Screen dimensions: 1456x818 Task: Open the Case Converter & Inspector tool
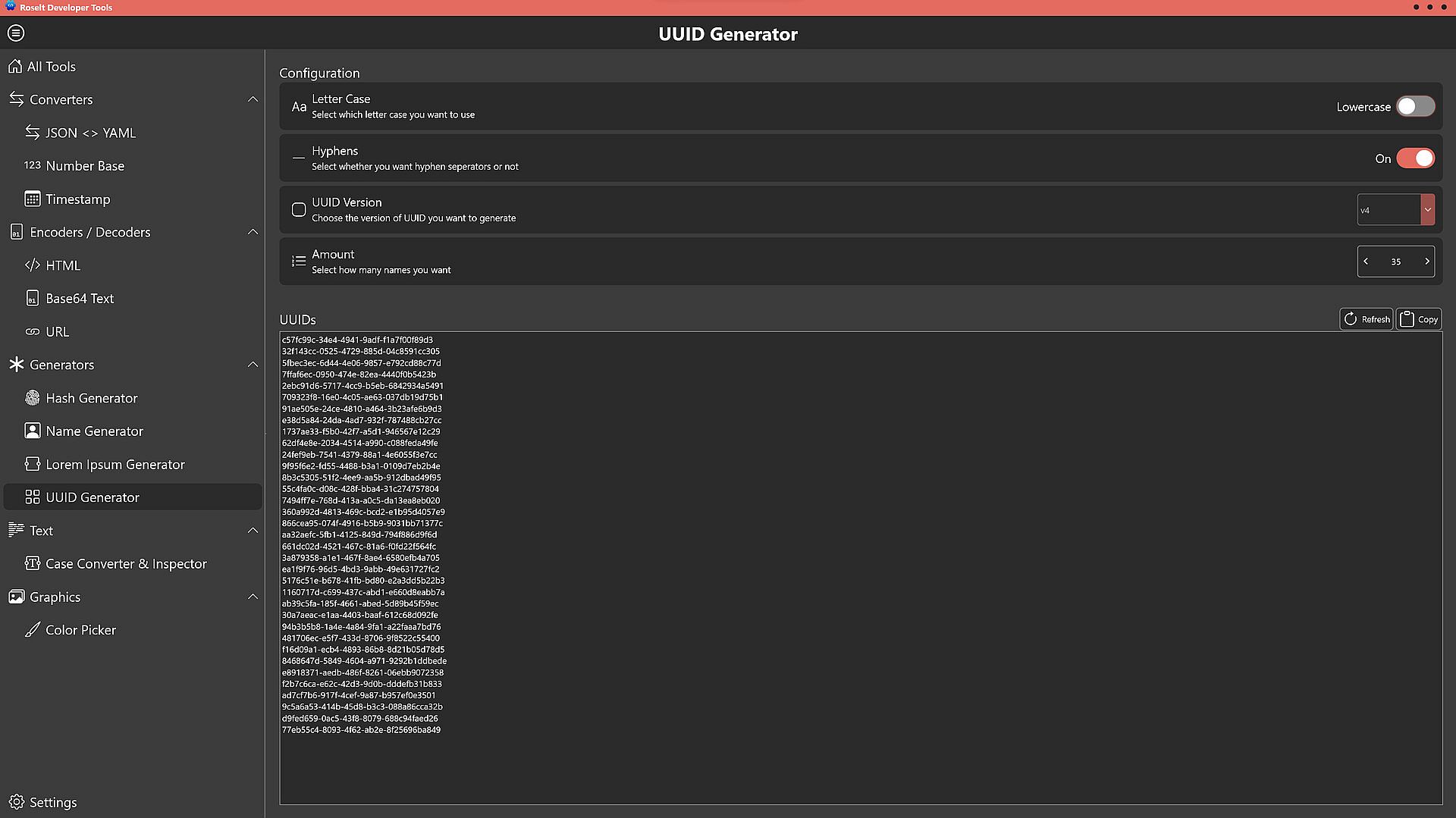(126, 564)
